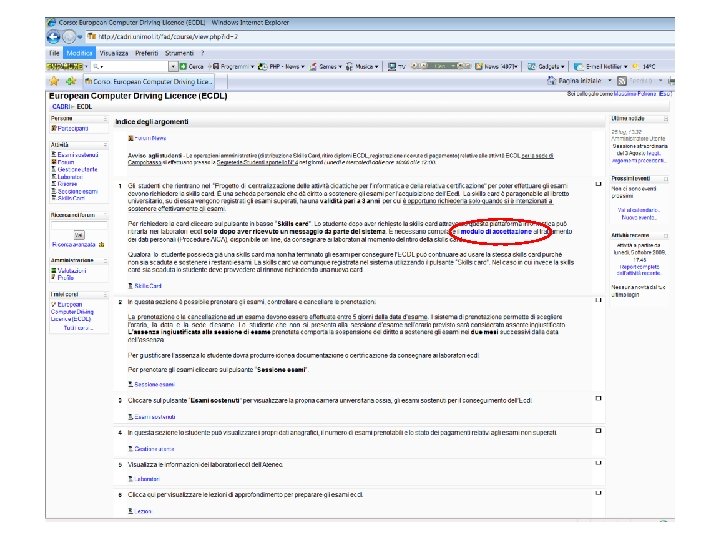The image size is (720, 540).
Task: Click the browser Forward arrow button
Action: [69, 37]
